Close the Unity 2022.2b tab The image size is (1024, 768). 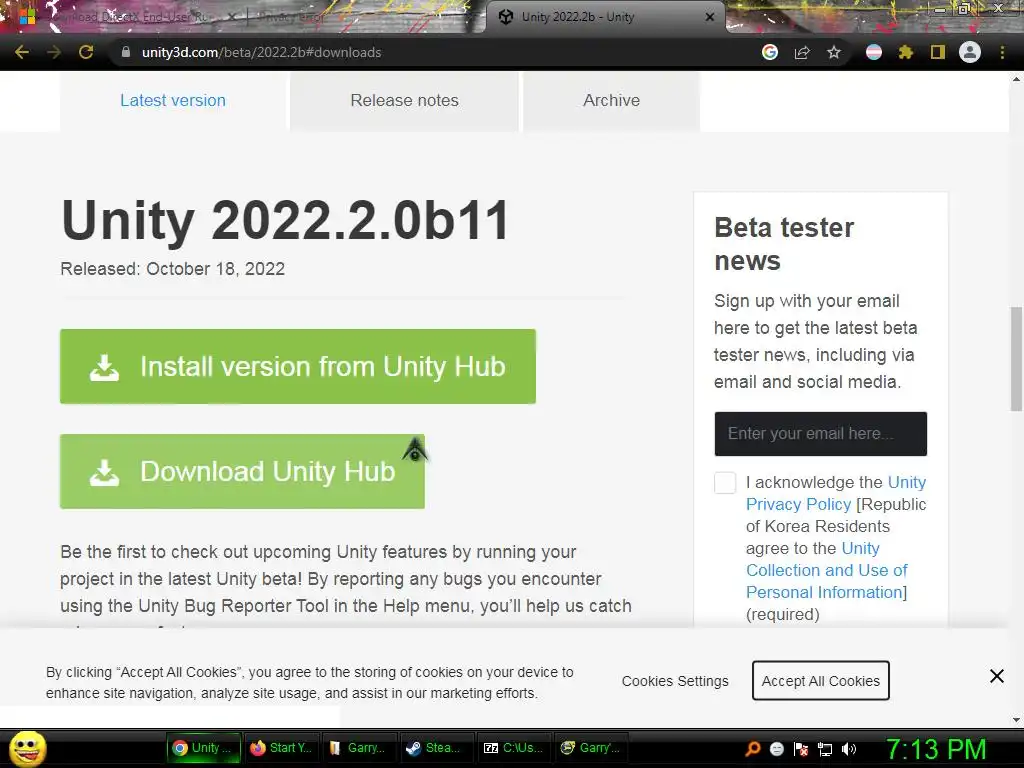[x=710, y=17]
